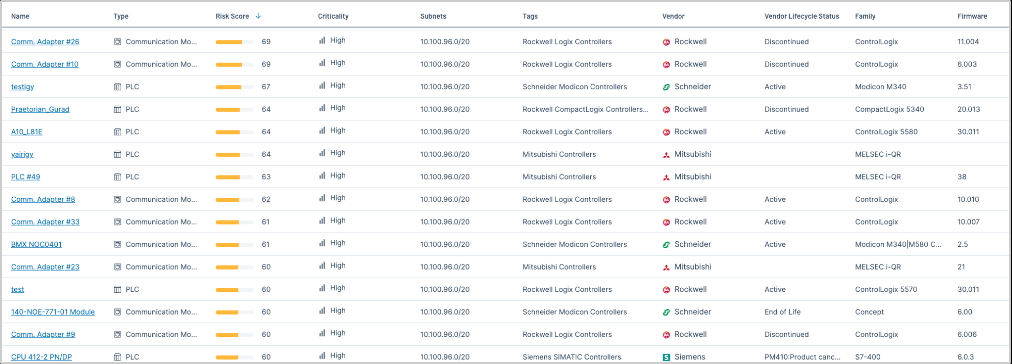The height and width of the screenshot is (364, 1012).
Task: Click firmware value 11.004
Action: coord(968,41)
